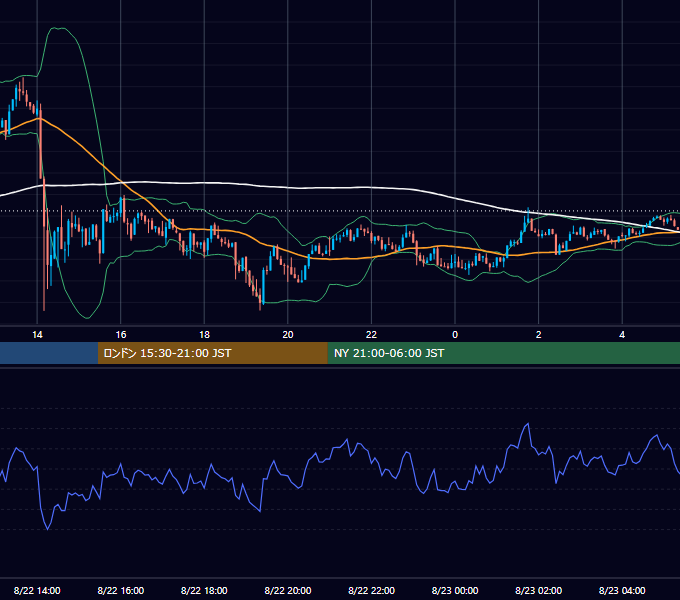This screenshot has height=600, width=680.
Task: Click the 8/23 00:00 date label
Action: pos(455,590)
